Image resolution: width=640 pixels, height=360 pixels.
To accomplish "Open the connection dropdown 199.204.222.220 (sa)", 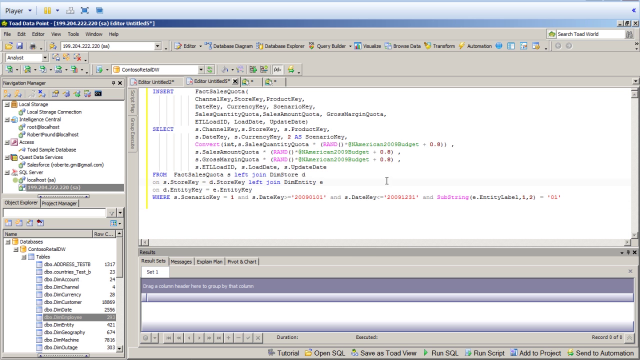I will 158,46.
